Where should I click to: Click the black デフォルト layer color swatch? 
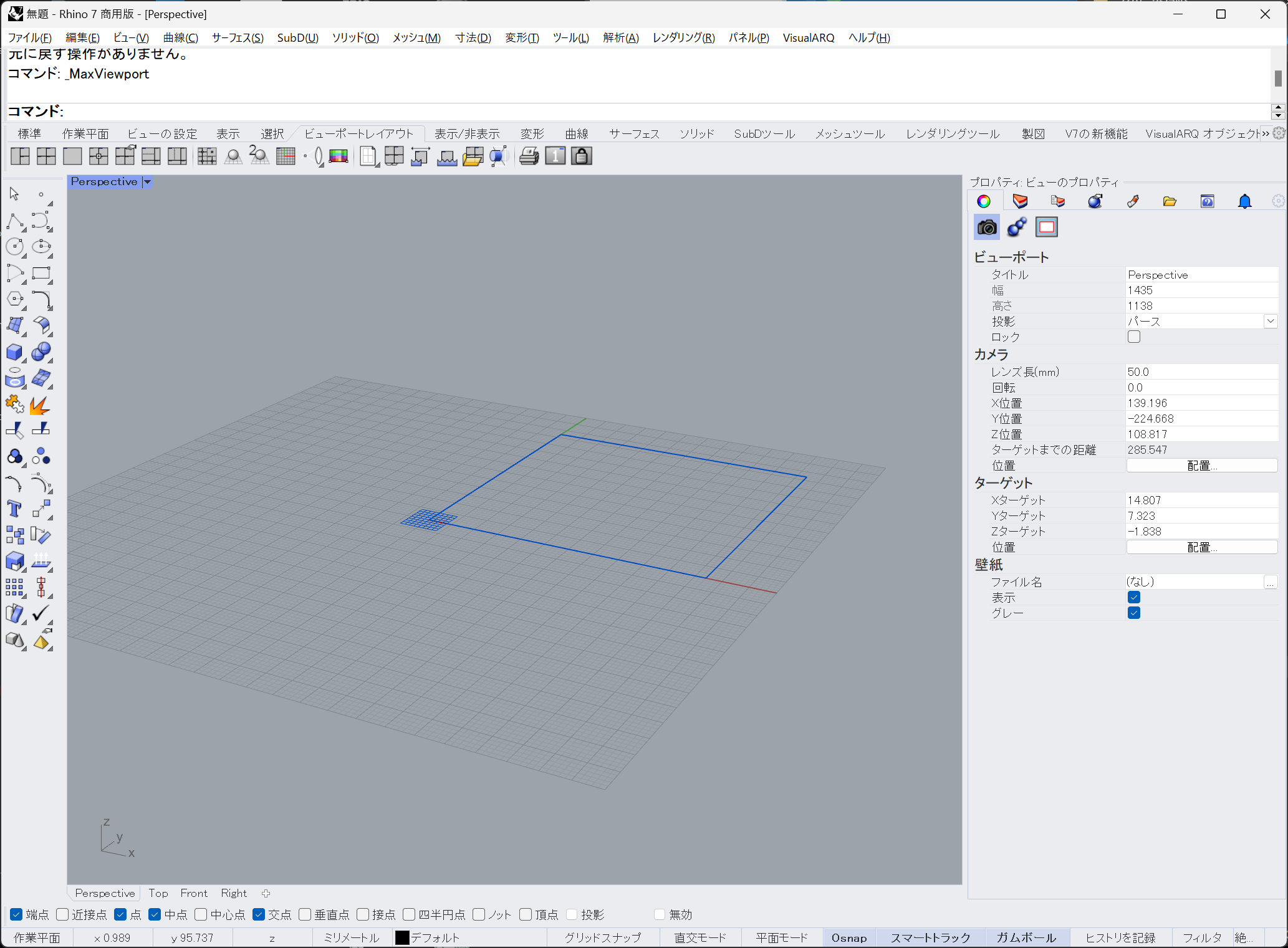402,937
